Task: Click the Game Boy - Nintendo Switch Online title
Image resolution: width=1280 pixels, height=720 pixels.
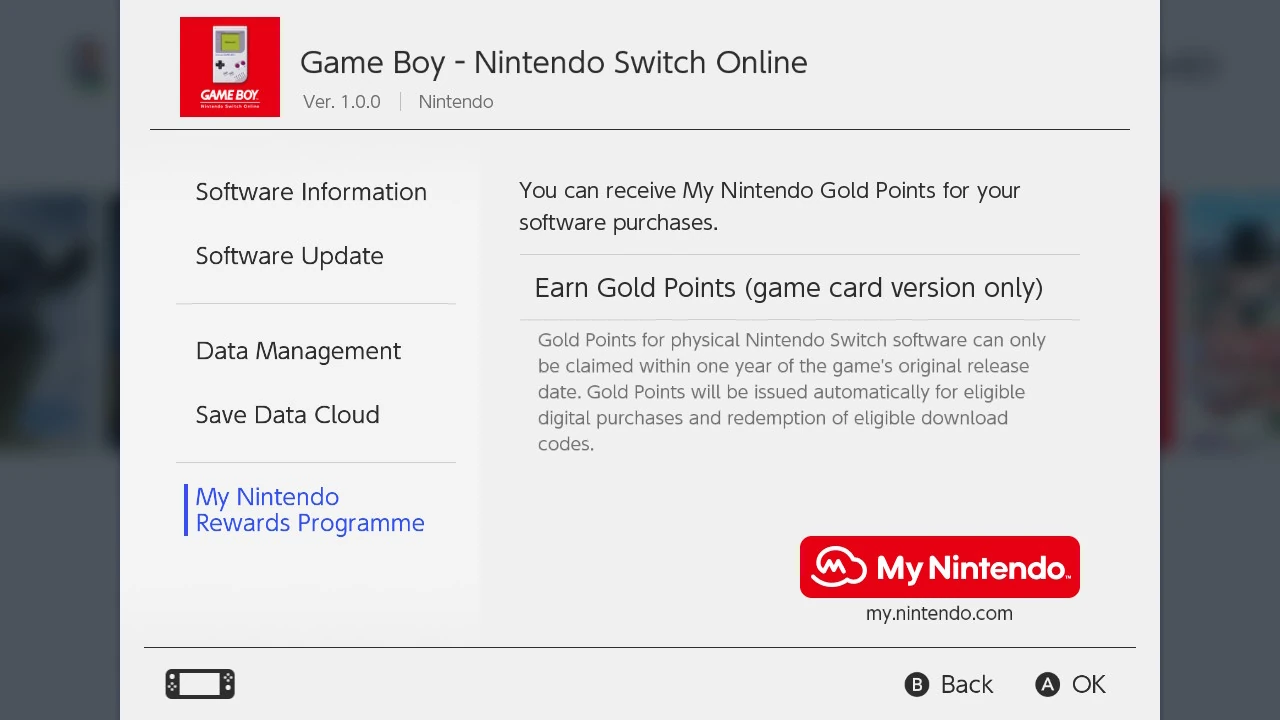Action: 553,62
